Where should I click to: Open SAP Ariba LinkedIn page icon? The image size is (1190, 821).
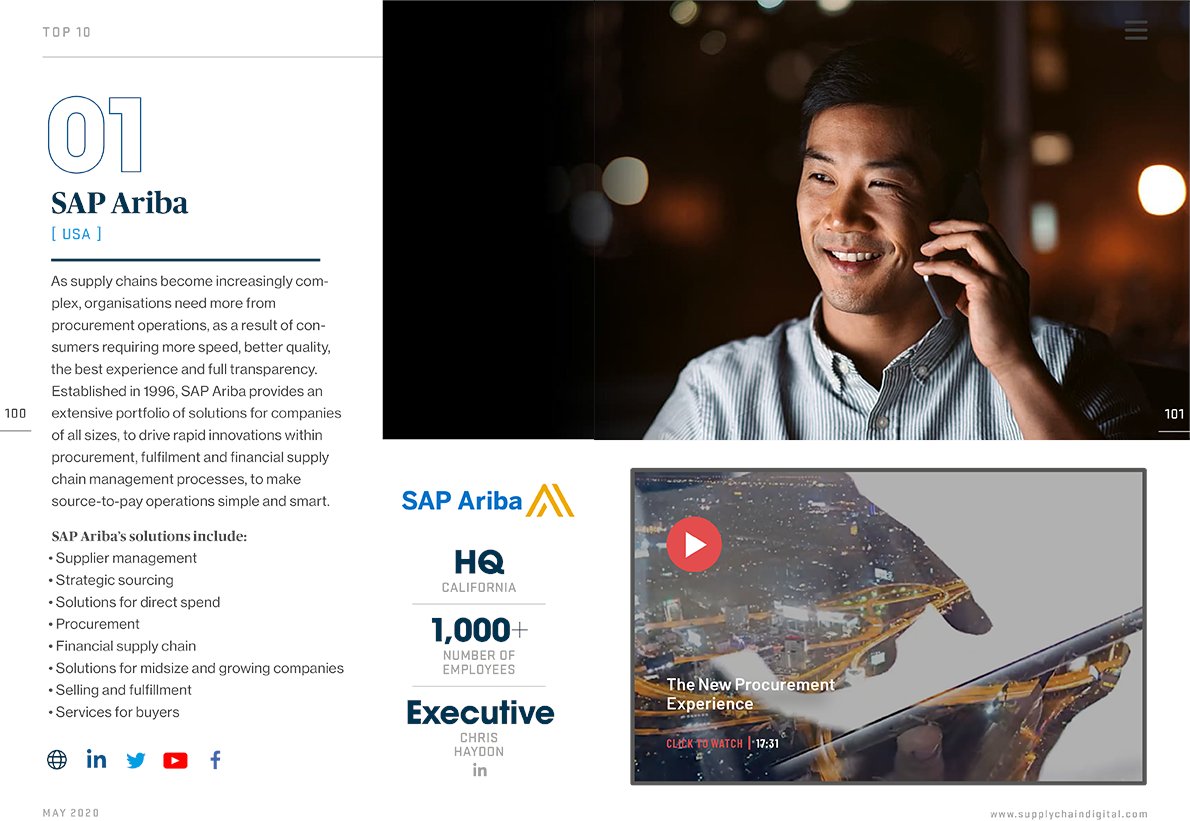click(x=96, y=759)
